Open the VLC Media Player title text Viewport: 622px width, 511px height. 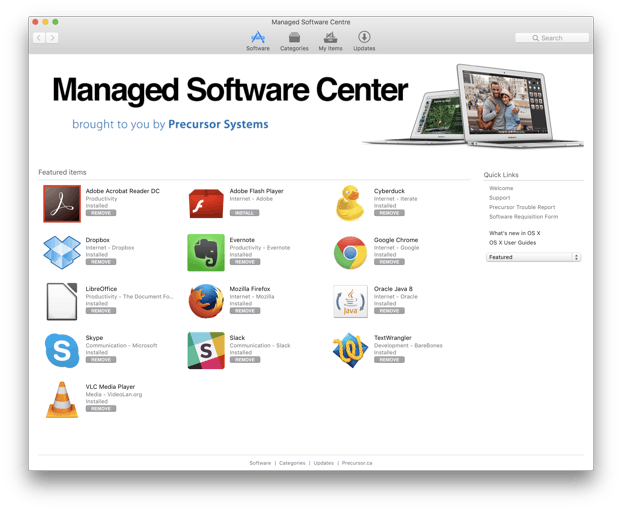point(110,386)
